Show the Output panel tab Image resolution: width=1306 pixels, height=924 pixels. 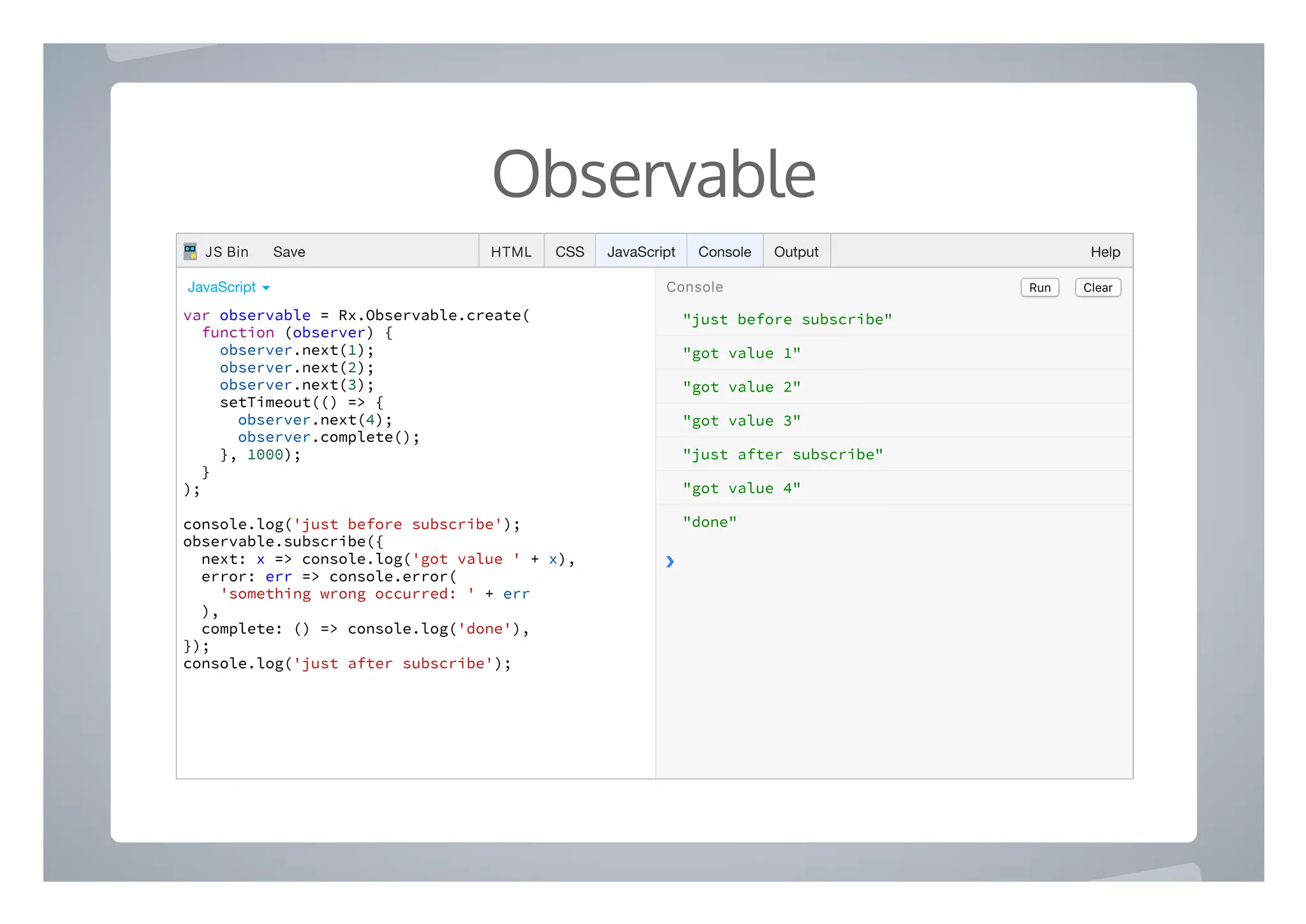click(796, 252)
